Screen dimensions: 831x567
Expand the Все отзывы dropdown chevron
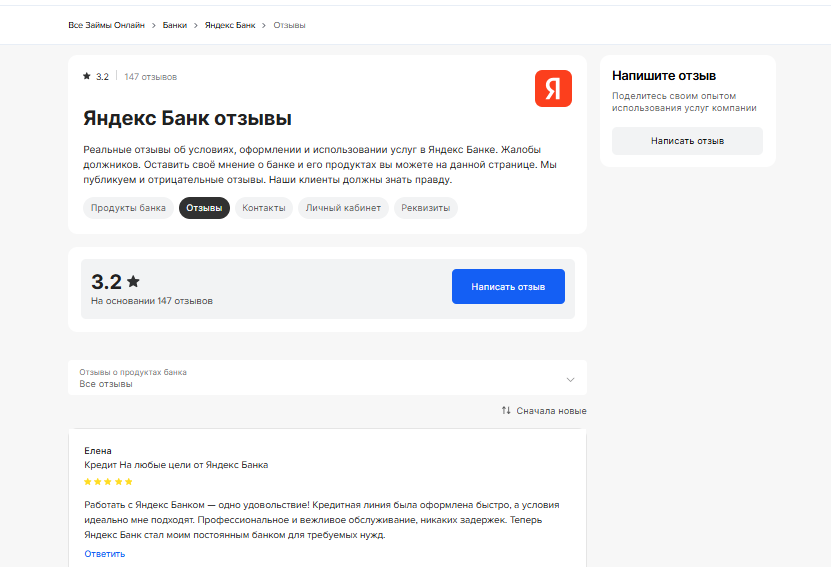click(570, 379)
